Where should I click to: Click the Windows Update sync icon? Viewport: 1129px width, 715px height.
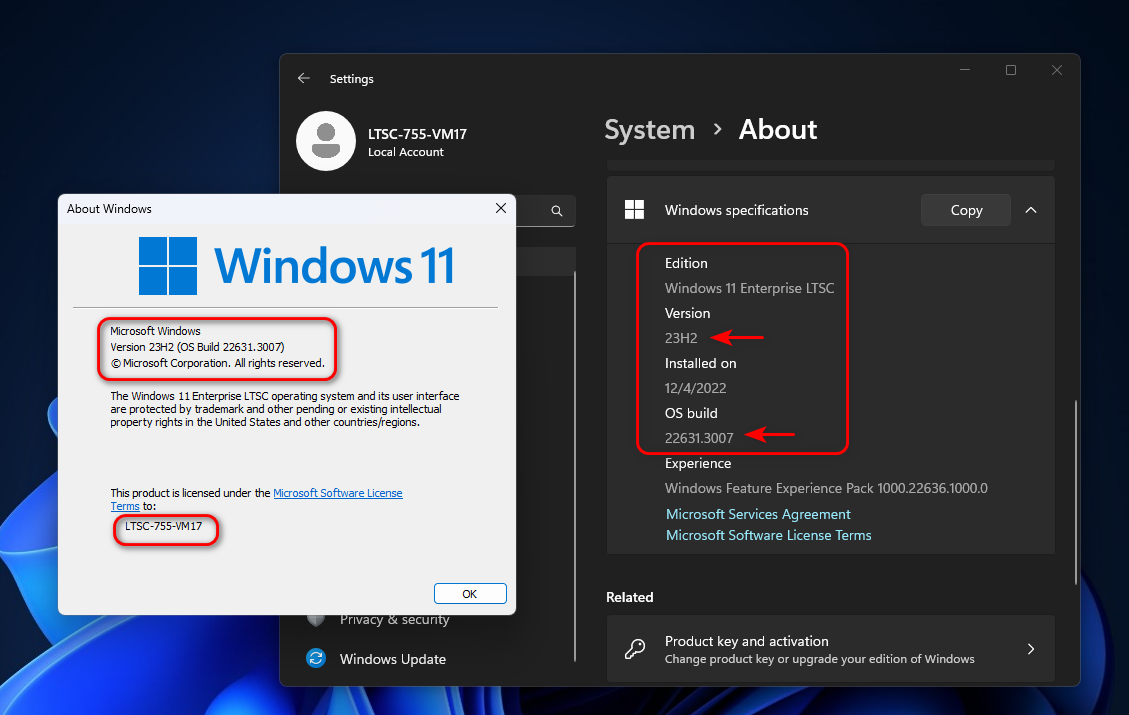pos(316,658)
